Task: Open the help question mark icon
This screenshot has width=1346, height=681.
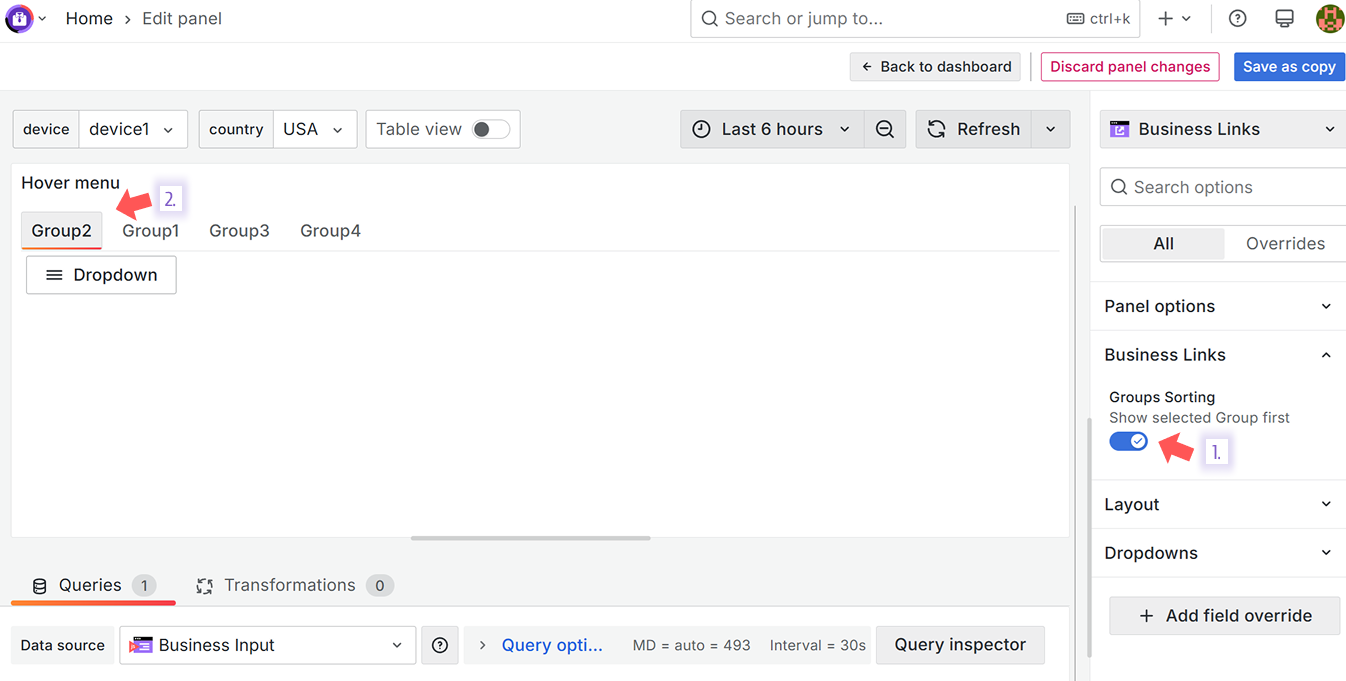Action: point(1237,18)
